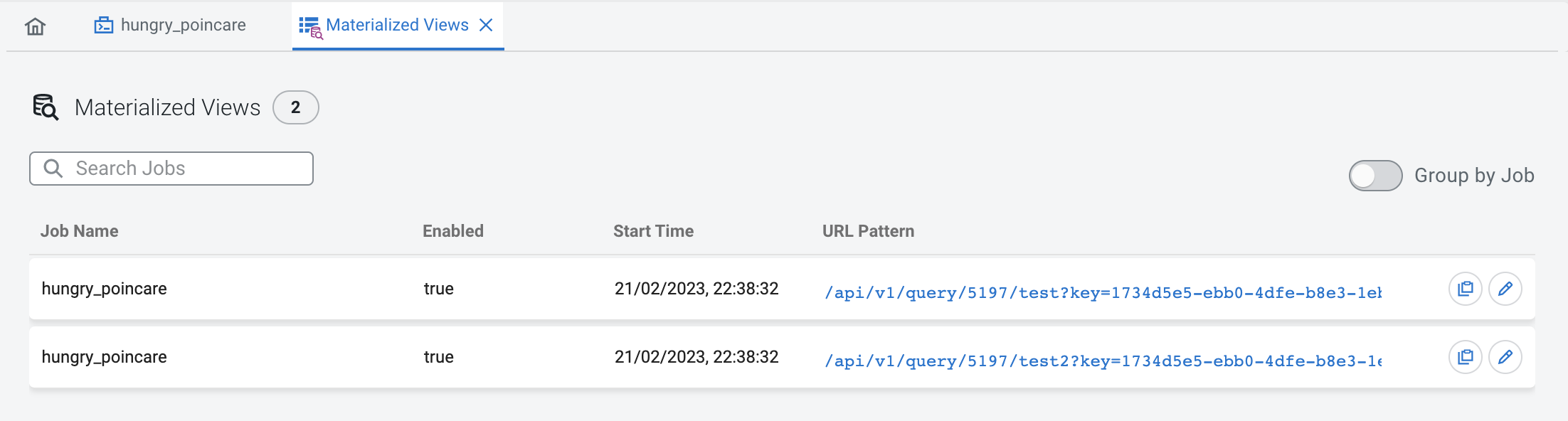Click the Start Time column header

(653, 231)
